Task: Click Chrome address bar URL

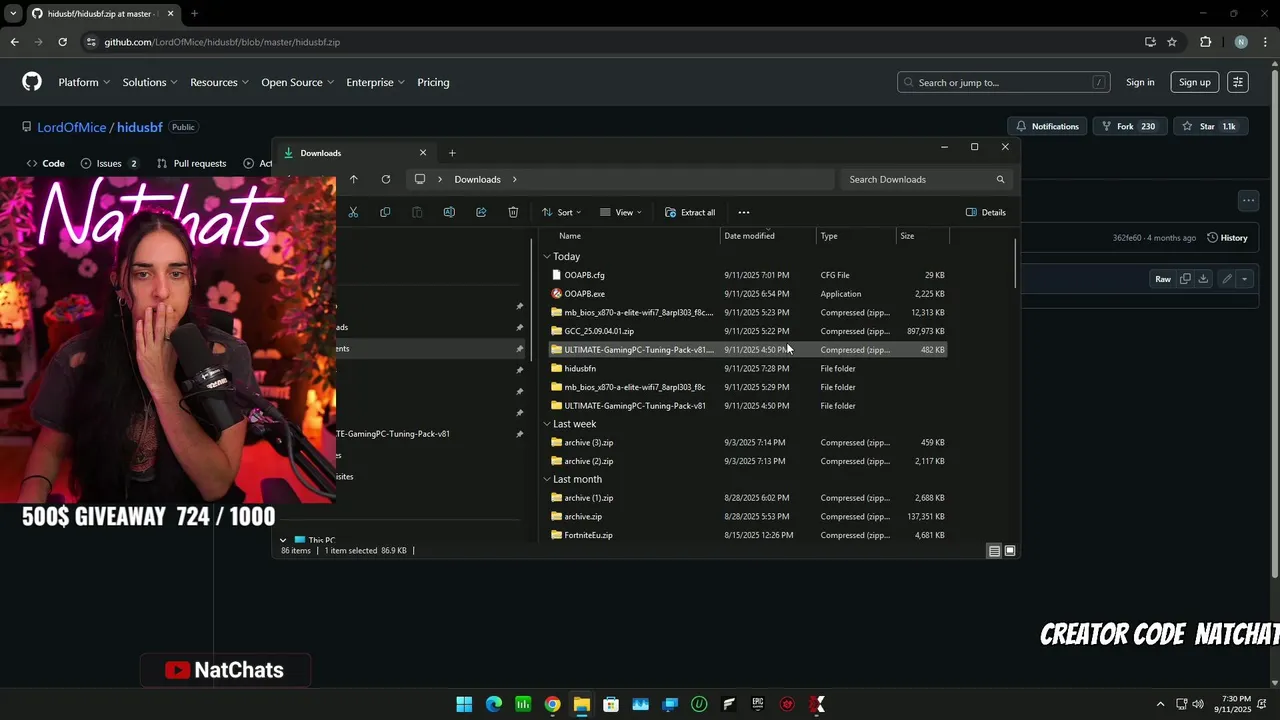Action: (222, 42)
